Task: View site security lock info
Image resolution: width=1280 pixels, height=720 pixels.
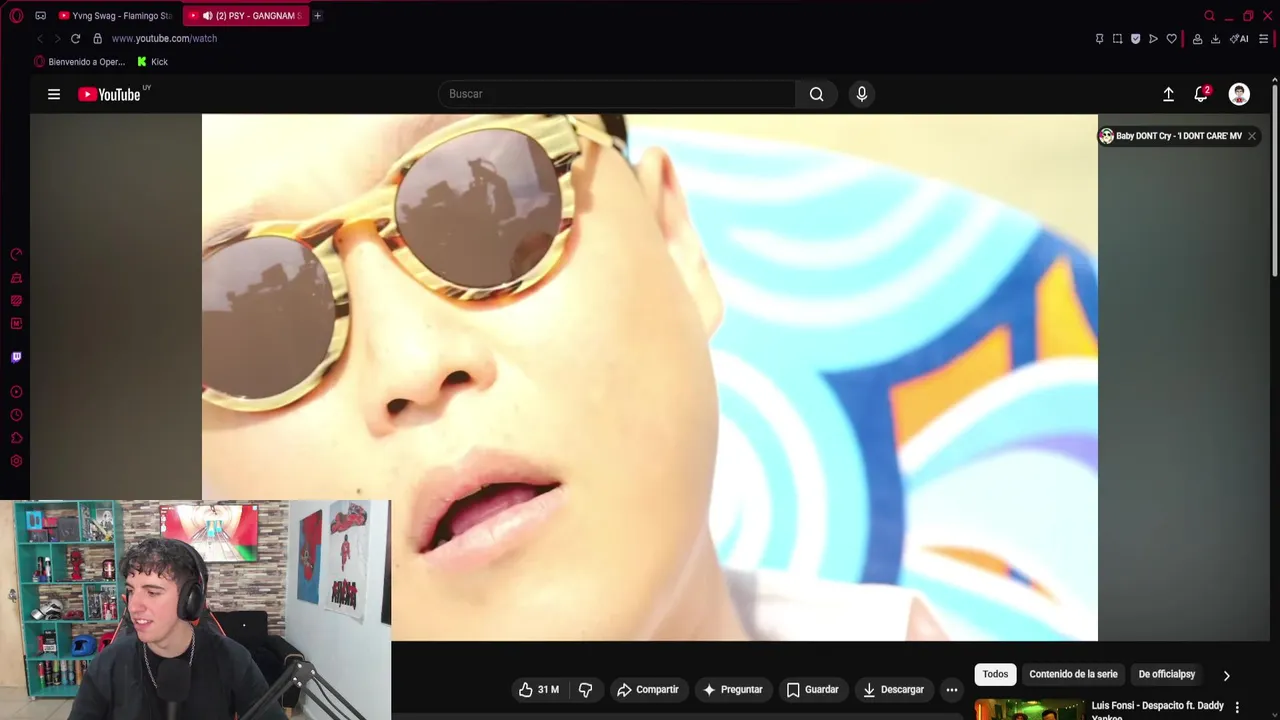Action: pyautogui.click(x=97, y=38)
